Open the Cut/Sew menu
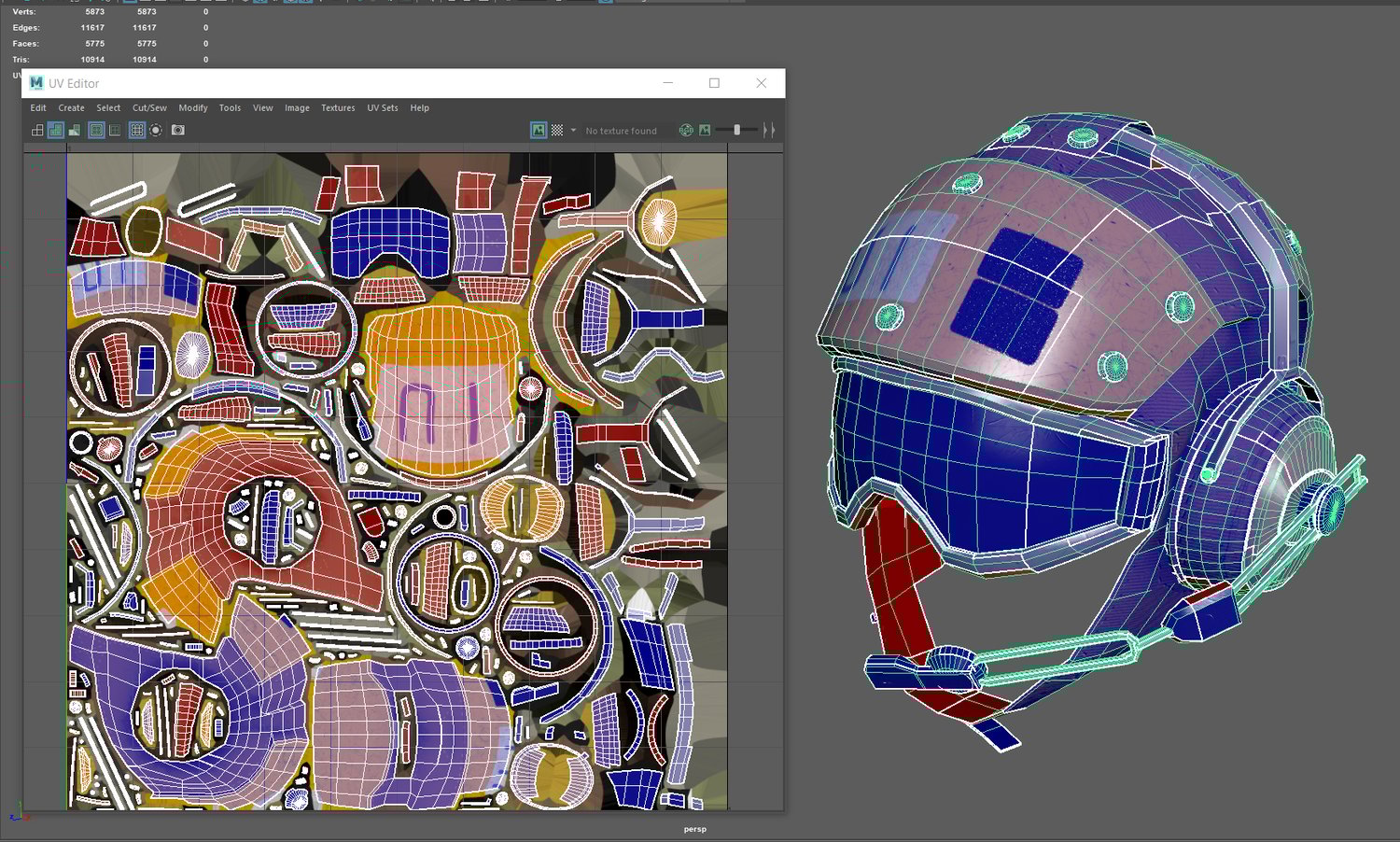The image size is (1400, 842). (149, 108)
